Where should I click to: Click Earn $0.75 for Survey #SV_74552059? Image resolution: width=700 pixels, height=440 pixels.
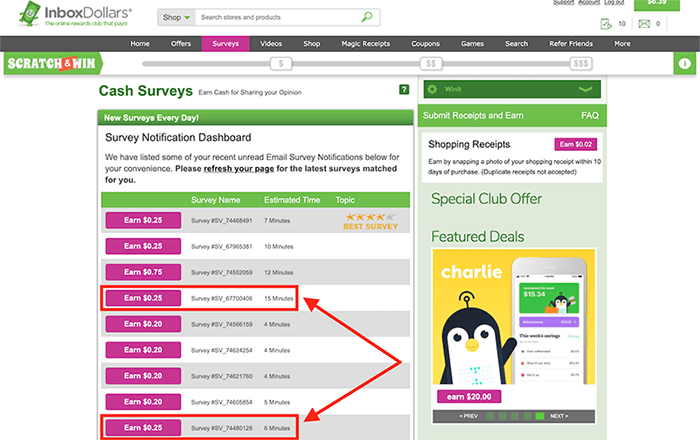click(x=143, y=272)
